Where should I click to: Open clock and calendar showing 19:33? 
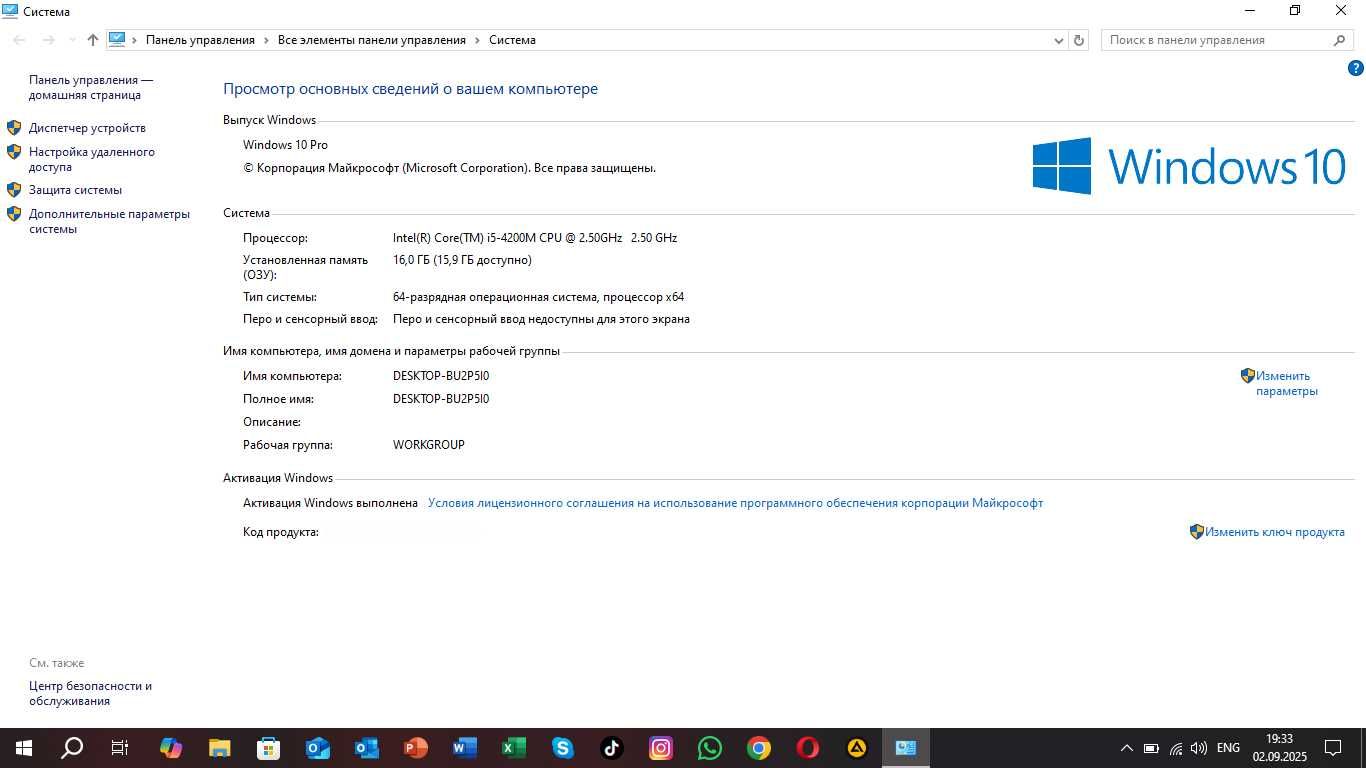point(1279,748)
